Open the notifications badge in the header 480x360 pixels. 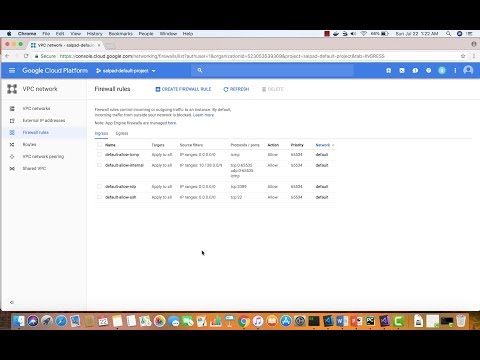(x=442, y=71)
